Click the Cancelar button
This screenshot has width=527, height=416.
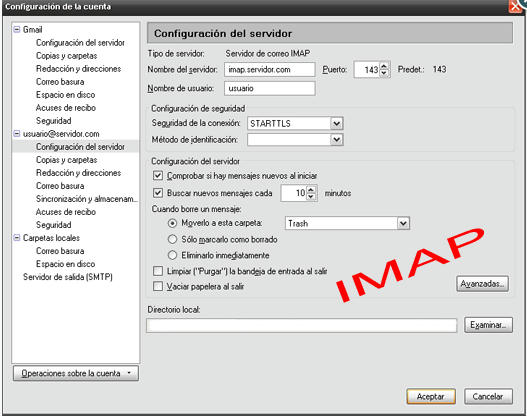tap(488, 397)
